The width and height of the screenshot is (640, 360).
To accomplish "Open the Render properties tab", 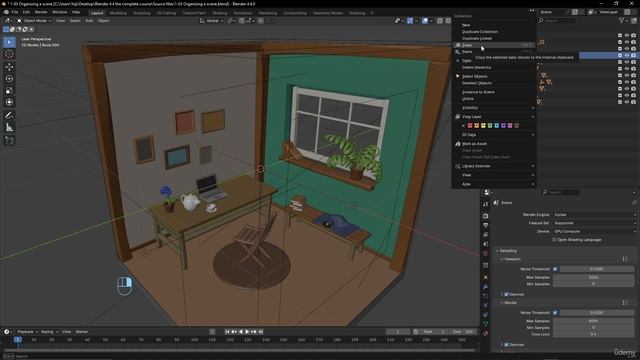I will 485,216.
